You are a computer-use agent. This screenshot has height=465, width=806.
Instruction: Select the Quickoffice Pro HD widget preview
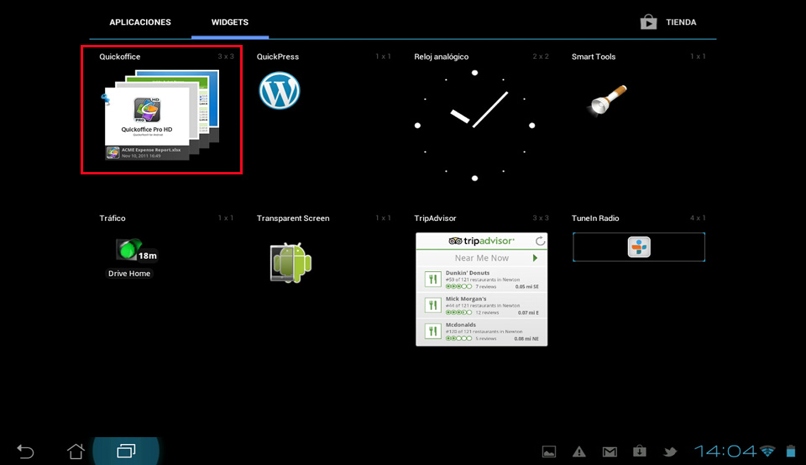tap(162, 114)
